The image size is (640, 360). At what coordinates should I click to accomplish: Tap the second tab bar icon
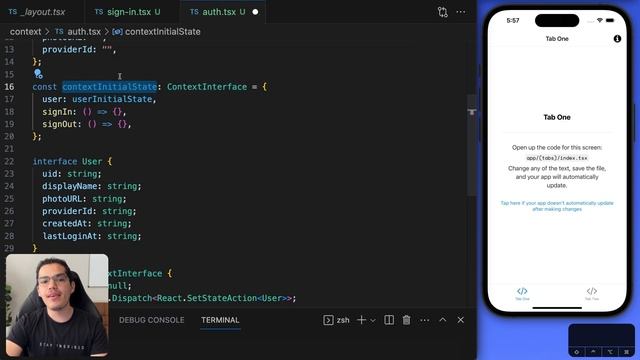[592, 293]
